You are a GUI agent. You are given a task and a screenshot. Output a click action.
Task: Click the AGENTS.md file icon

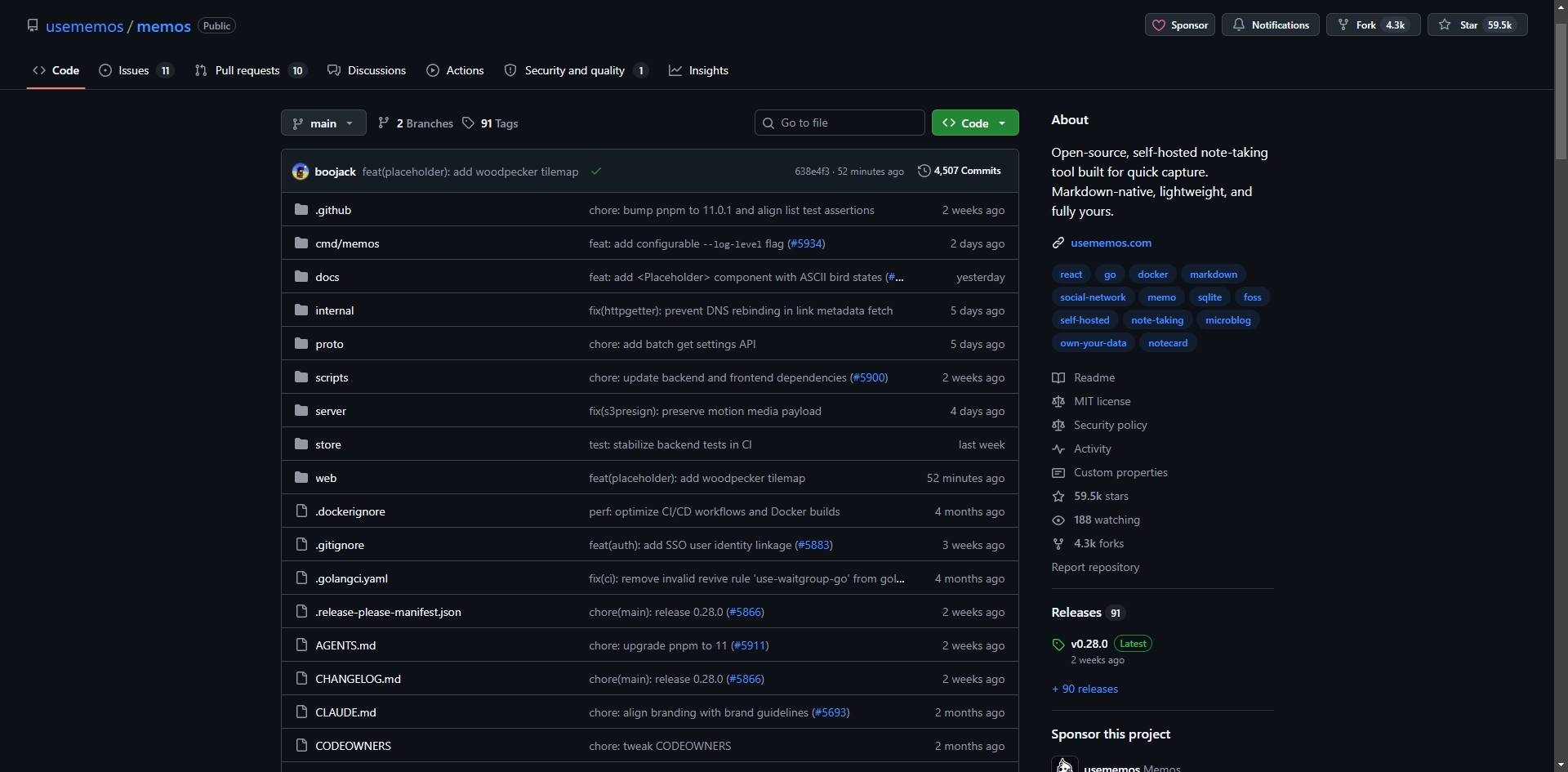pyautogui.click(x=301, y=645)
